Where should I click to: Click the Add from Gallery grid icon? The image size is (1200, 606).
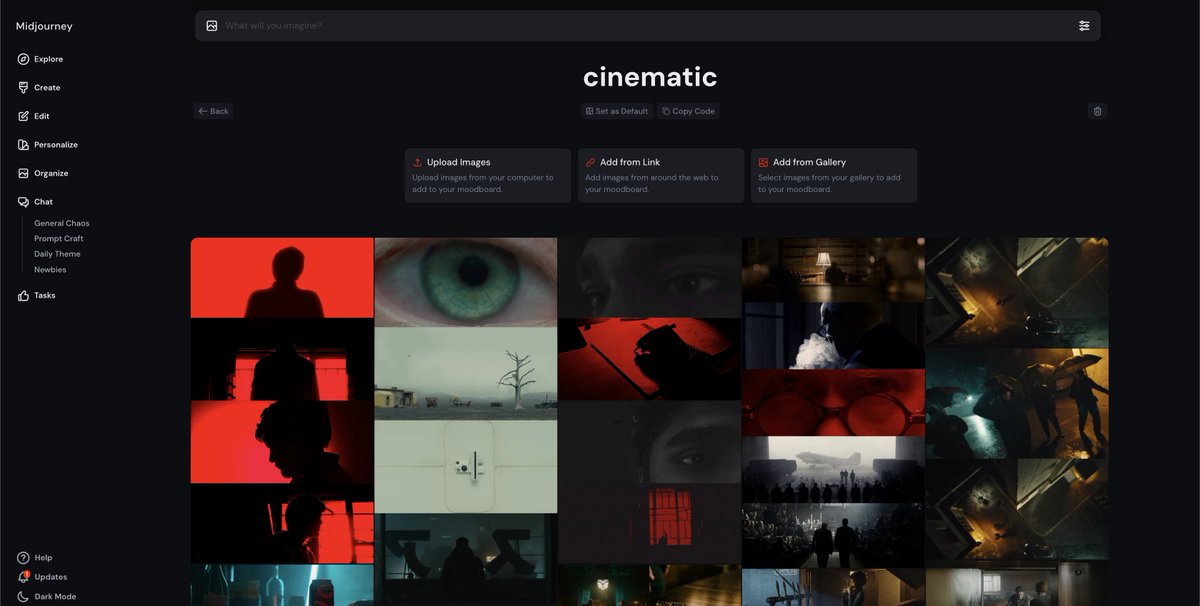pos(763,162)
